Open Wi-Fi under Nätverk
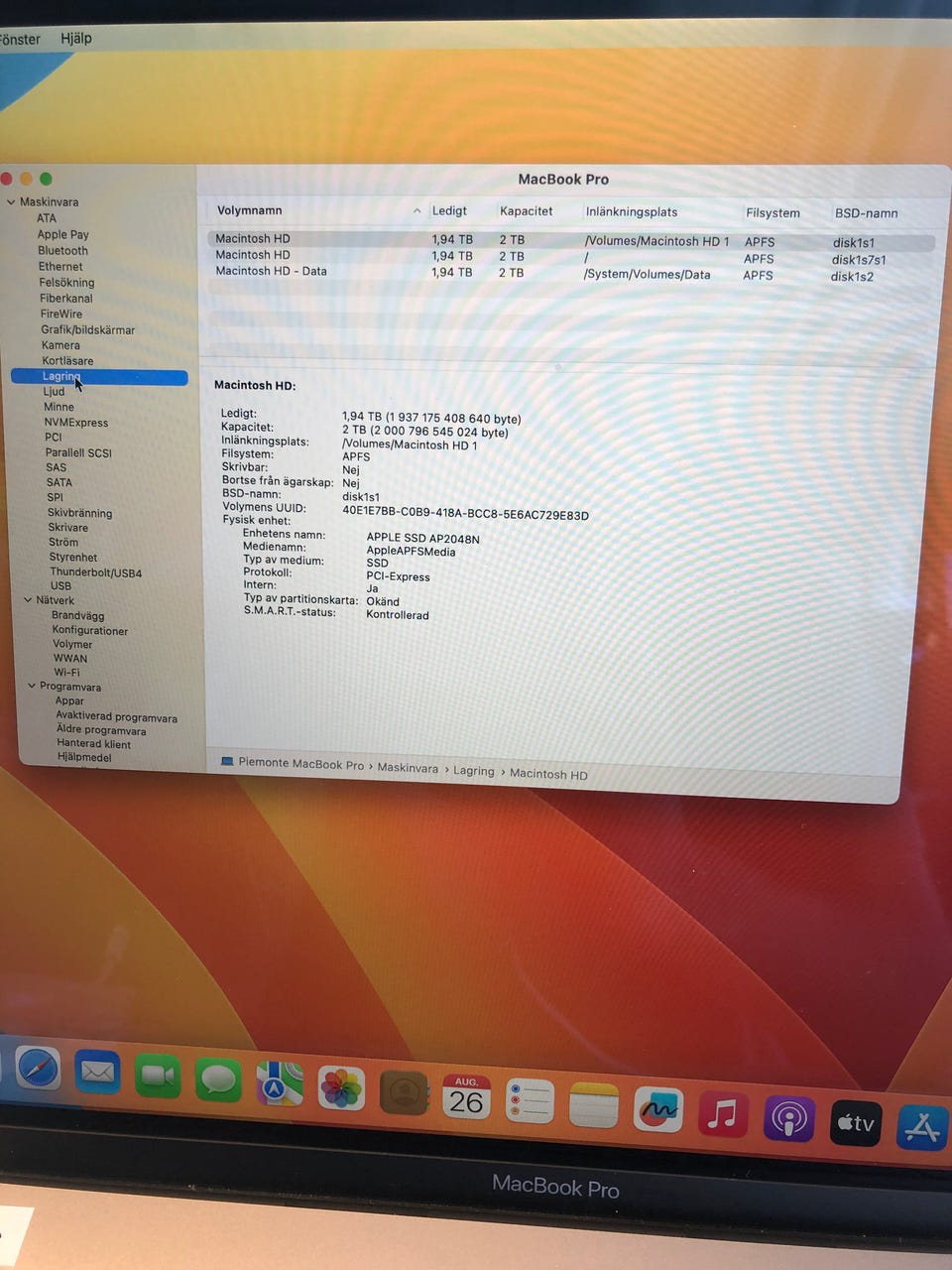Image resolution: width=952 pixels, height=1270 pixels. [67, 673]
